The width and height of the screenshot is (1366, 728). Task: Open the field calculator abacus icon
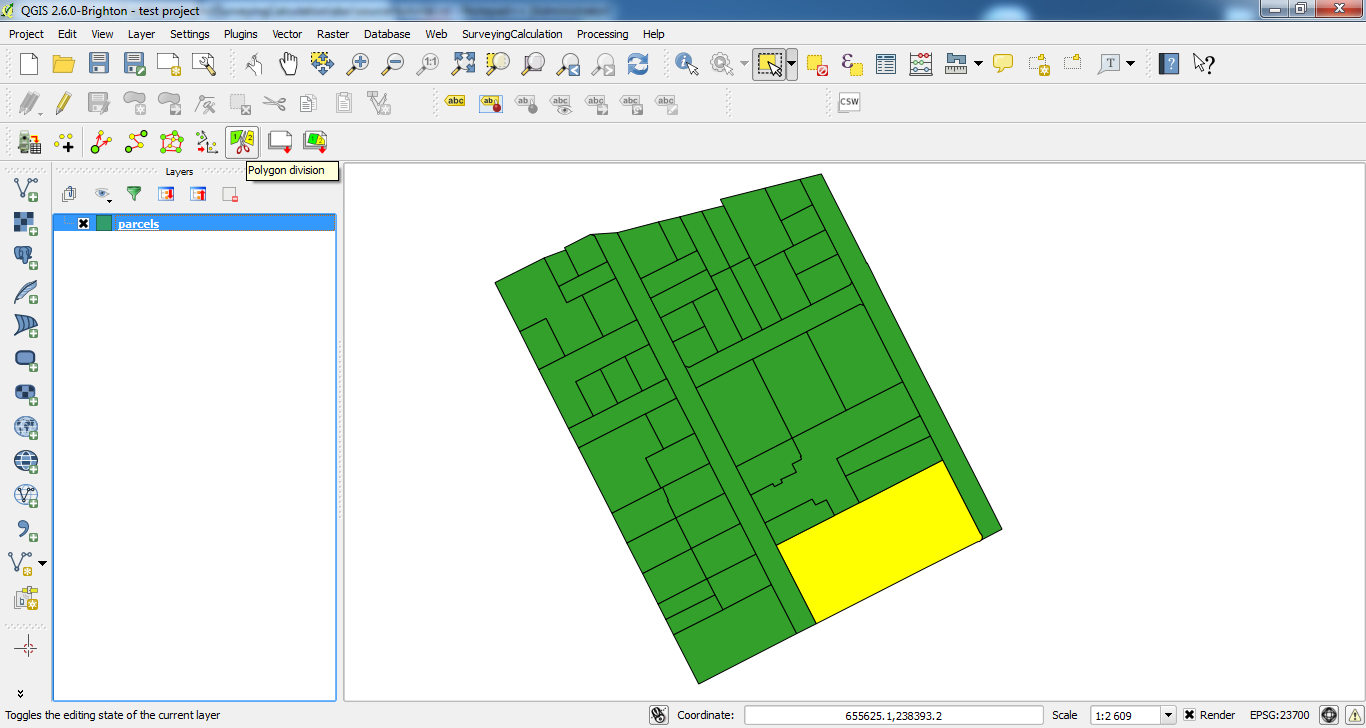tap(921, 65)
